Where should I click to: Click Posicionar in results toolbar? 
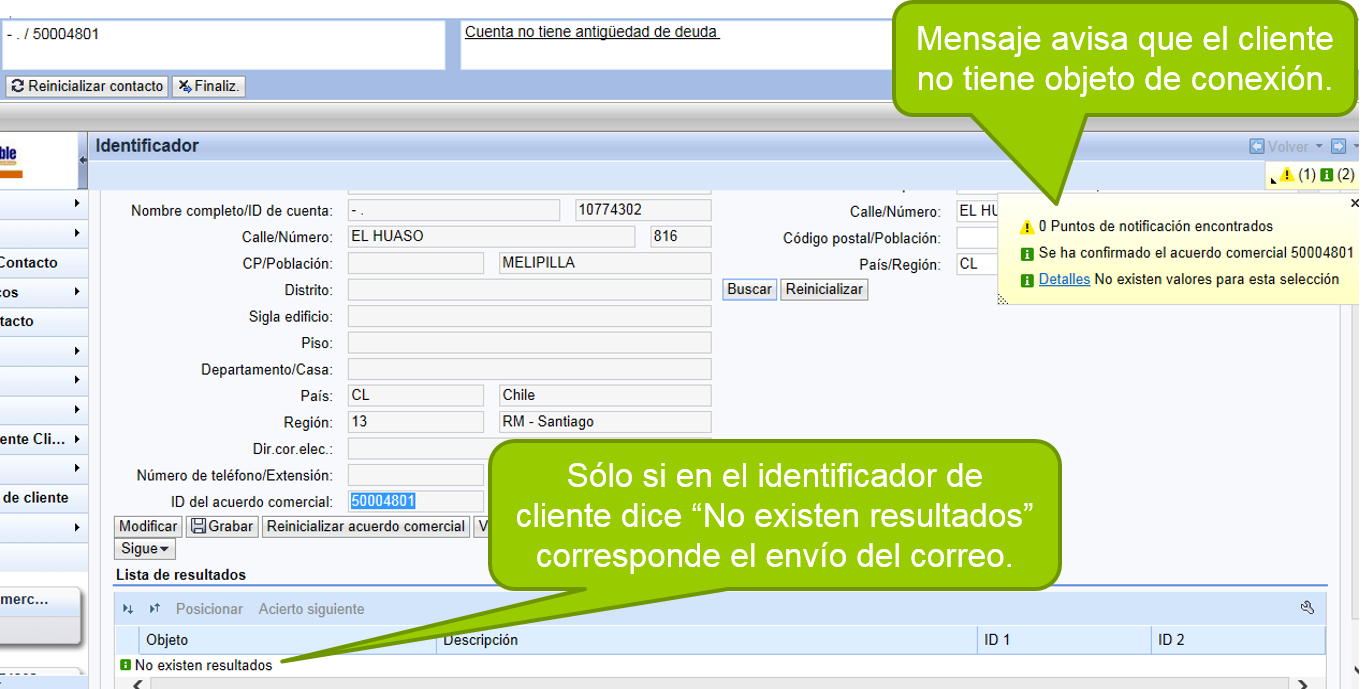tap(209, 609)
